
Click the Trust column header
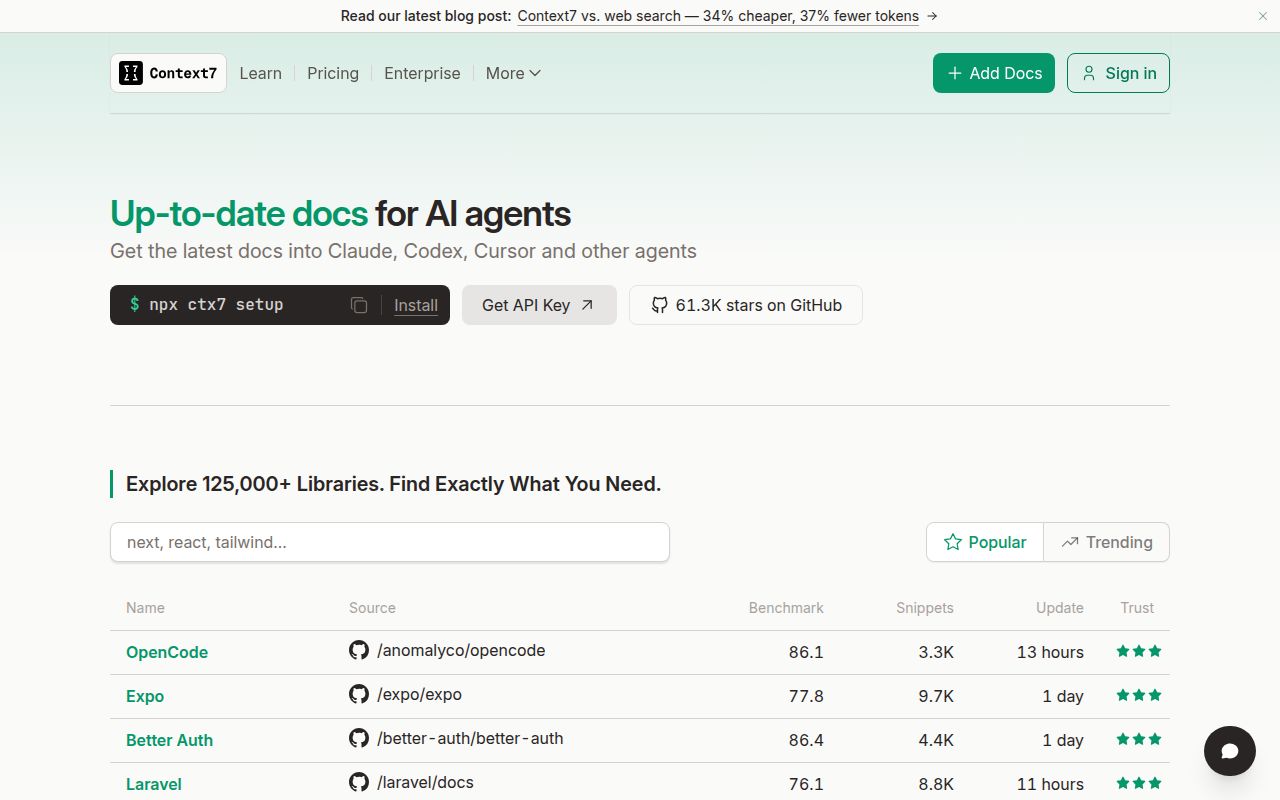(x=1137, y=608)
